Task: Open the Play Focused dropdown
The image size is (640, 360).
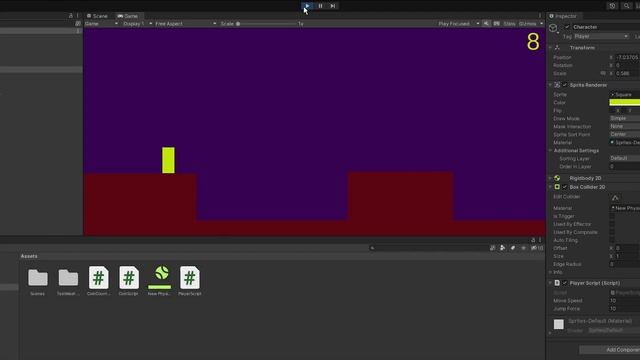Action: 458,24
